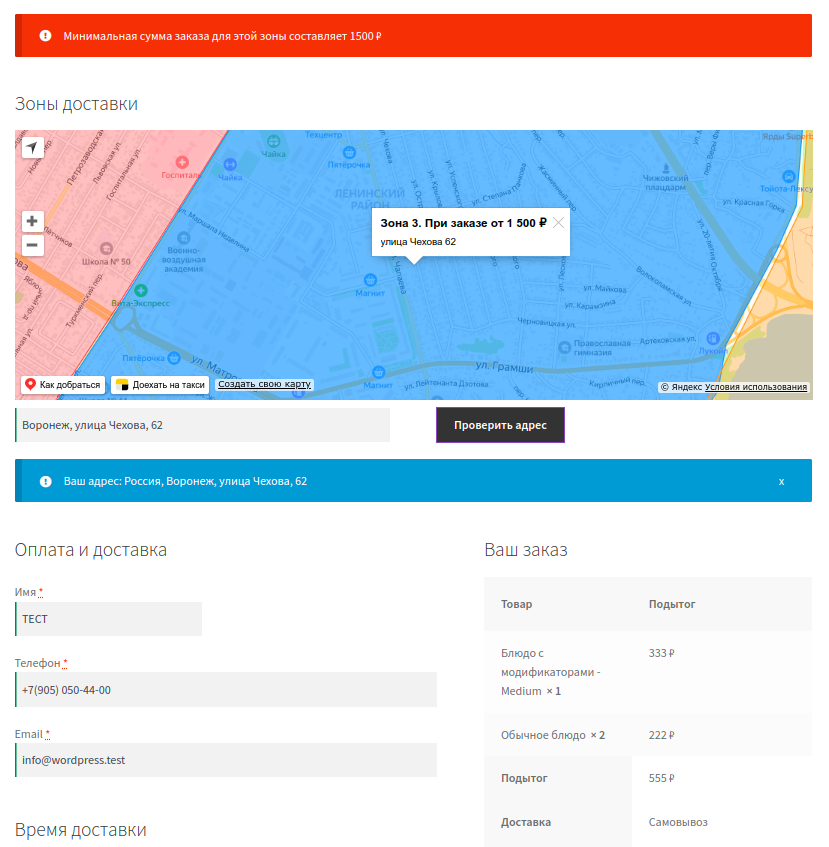Image resolution: width=829 pixels, height=847 pixels.
Task: Dismiss the Ваш адрес notice with x
Action: pyautogui.click(x=781, y=481)
